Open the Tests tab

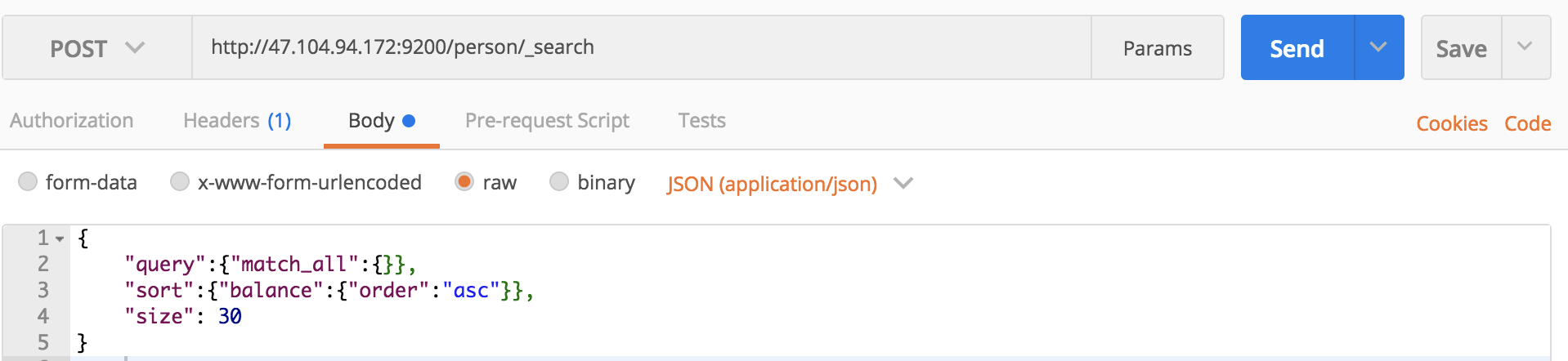[x=702, y=121]
